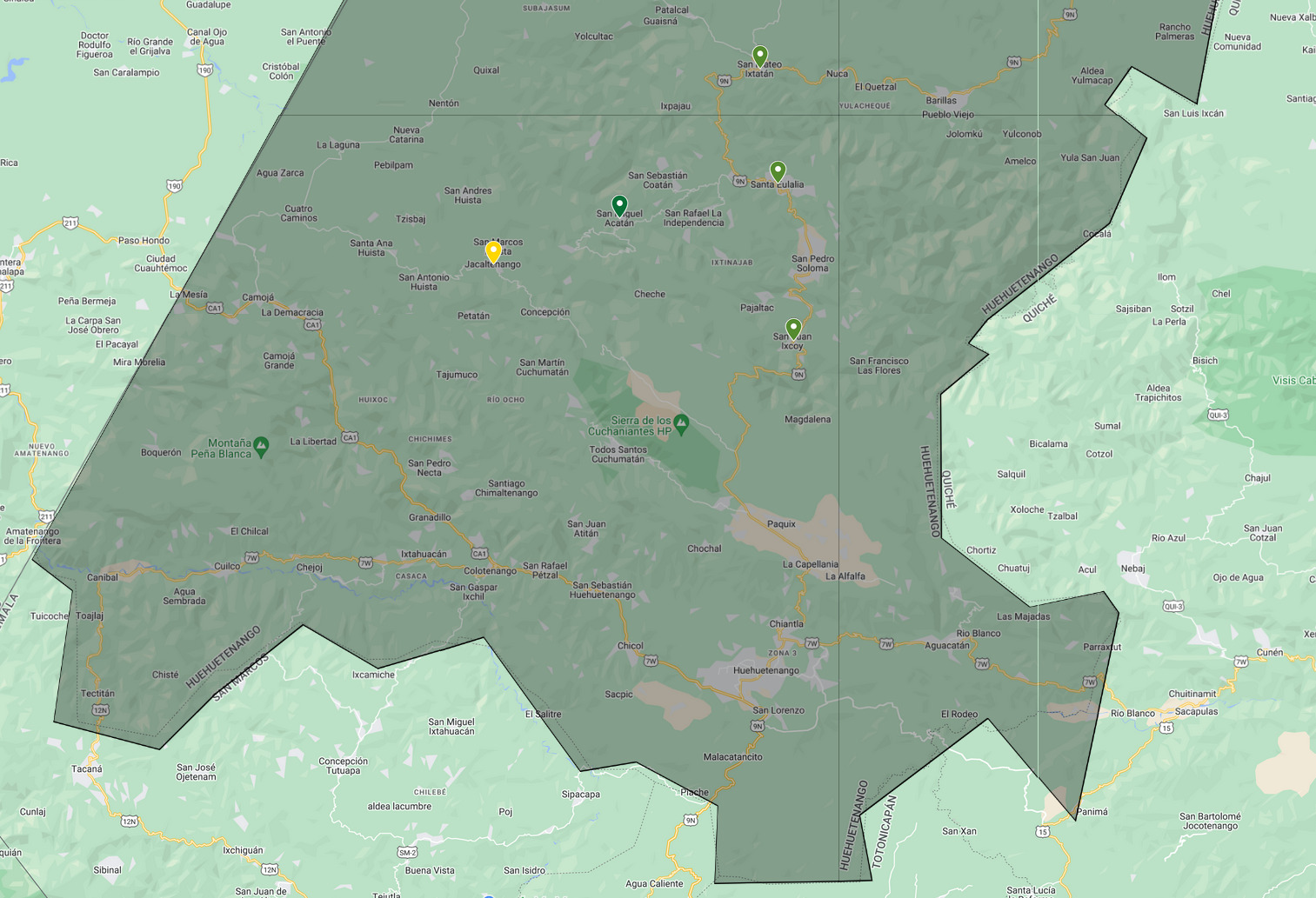Click the Cunén town label
The width and height of the screenshot is (1316, 898).
(1270, 652)
